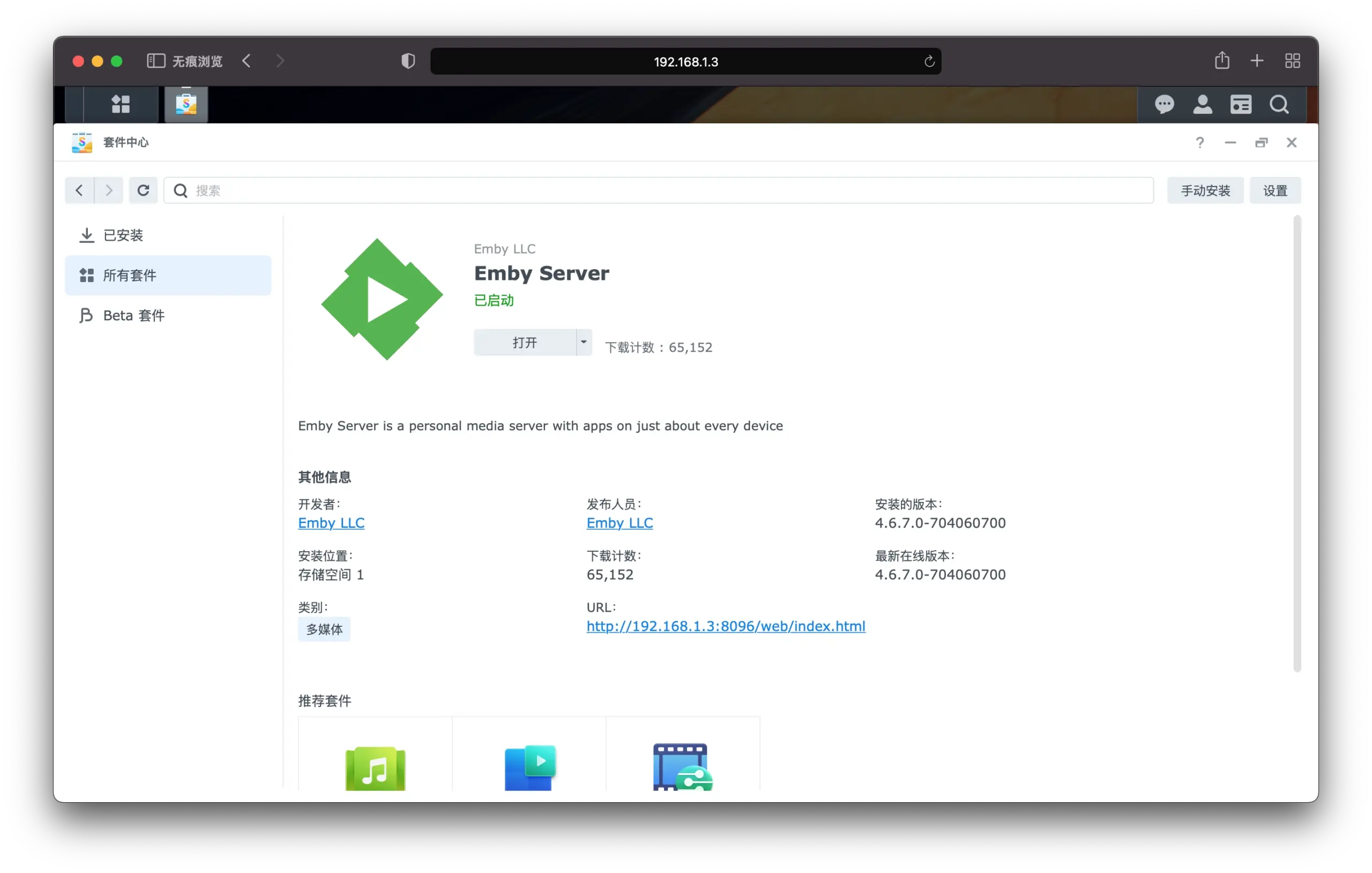
Task: Open Package Center help question mark
Action: 1199,143
